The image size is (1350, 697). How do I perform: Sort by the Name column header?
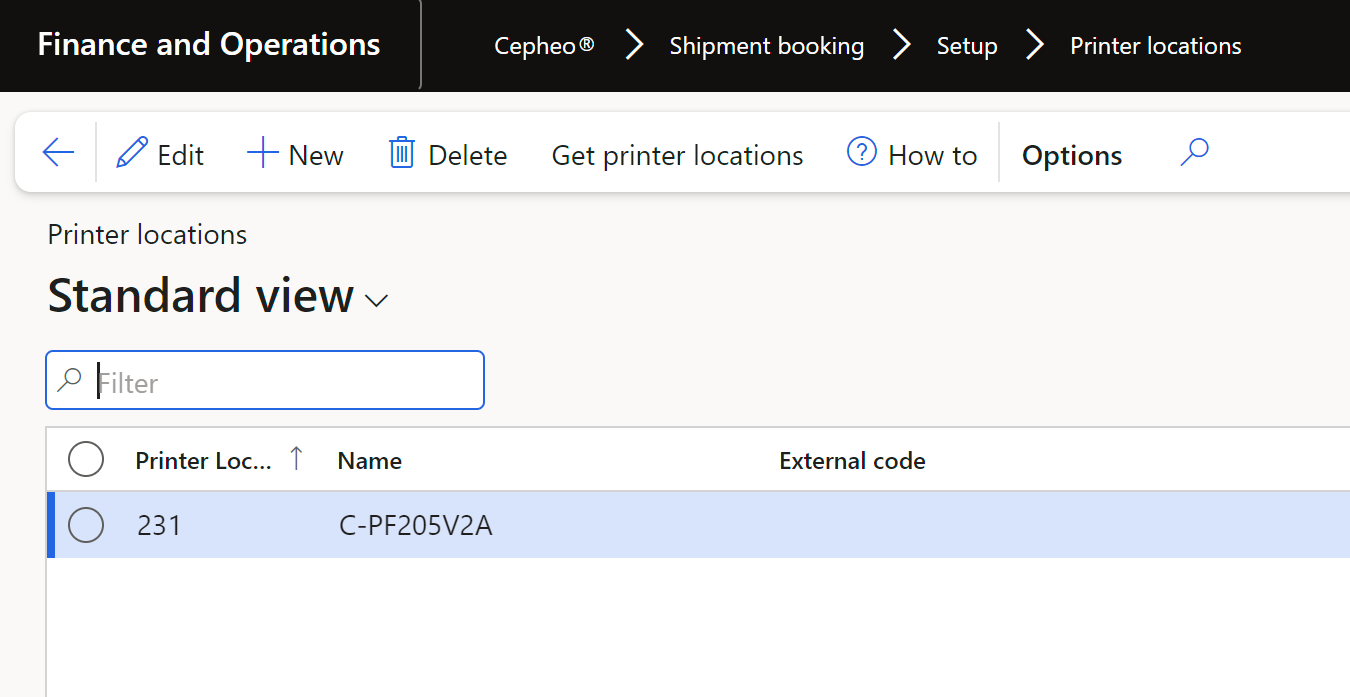[370, 461]
